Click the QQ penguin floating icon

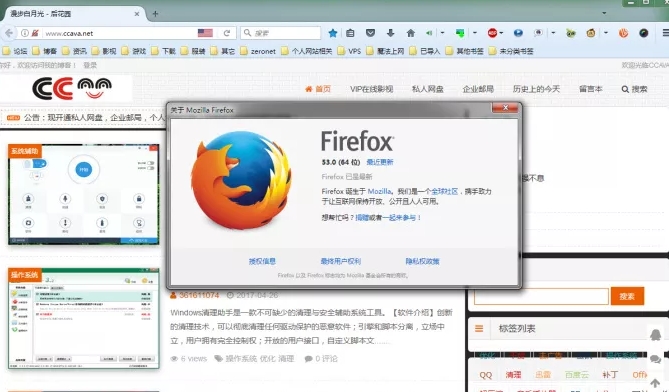point(656,334)
